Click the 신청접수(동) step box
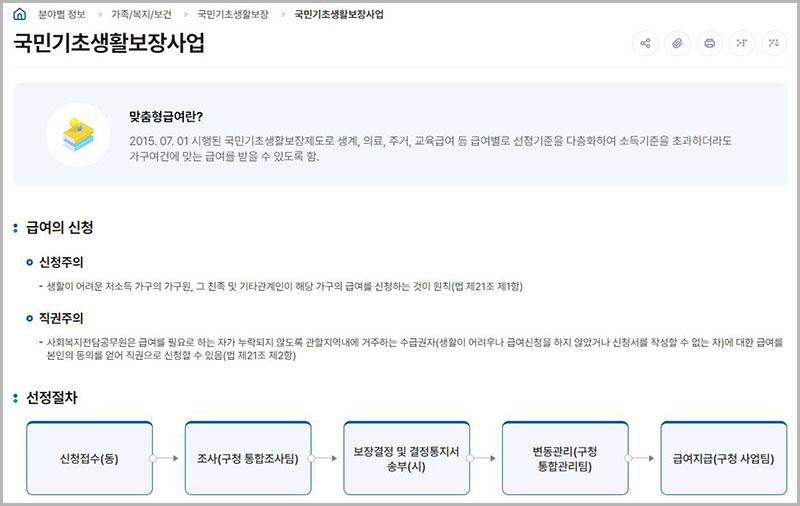 pos(89,459)
